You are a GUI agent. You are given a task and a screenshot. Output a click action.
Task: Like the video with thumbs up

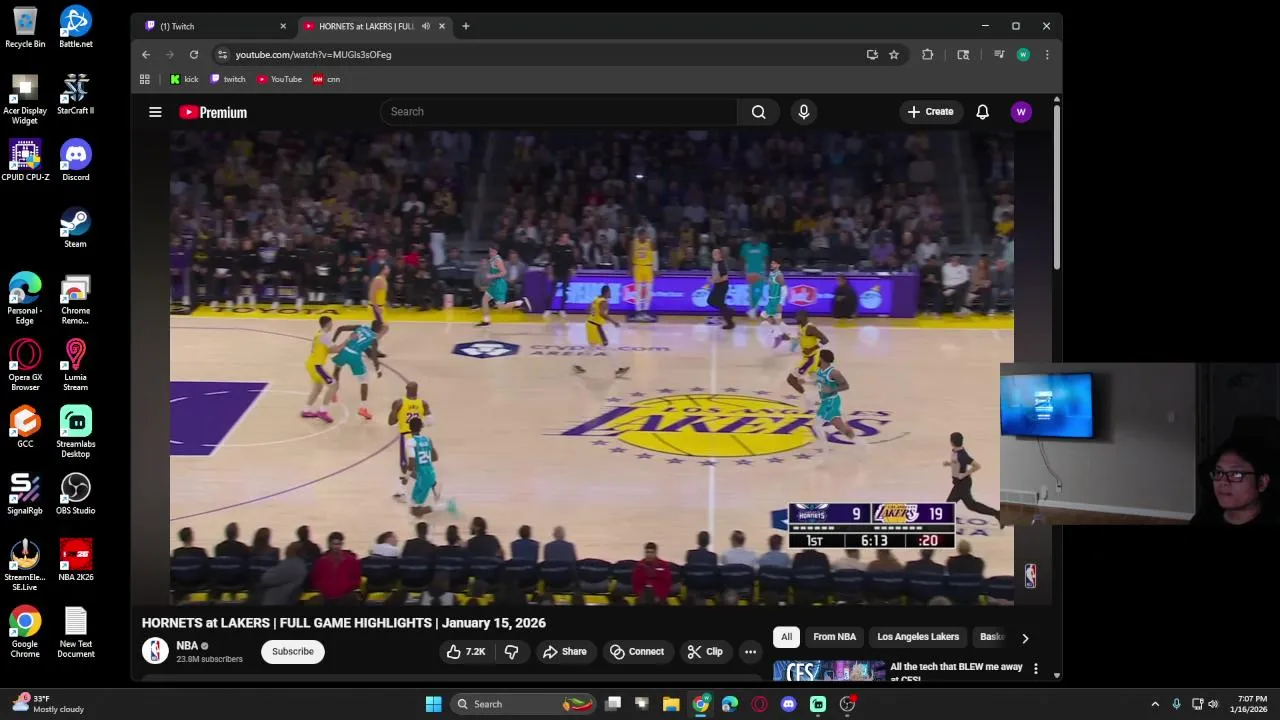pos(466,652)
